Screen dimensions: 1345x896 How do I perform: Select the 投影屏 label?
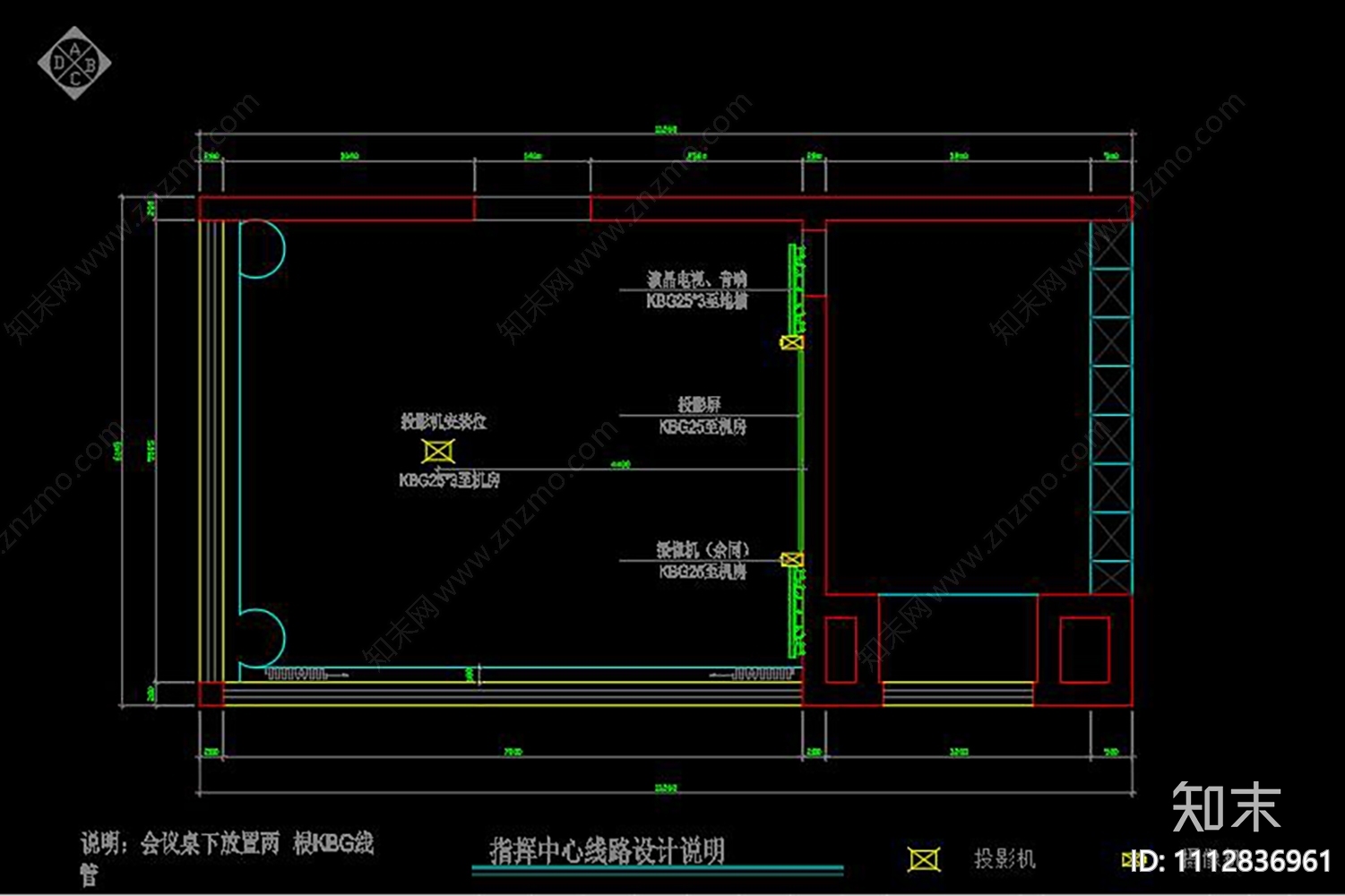699,405
